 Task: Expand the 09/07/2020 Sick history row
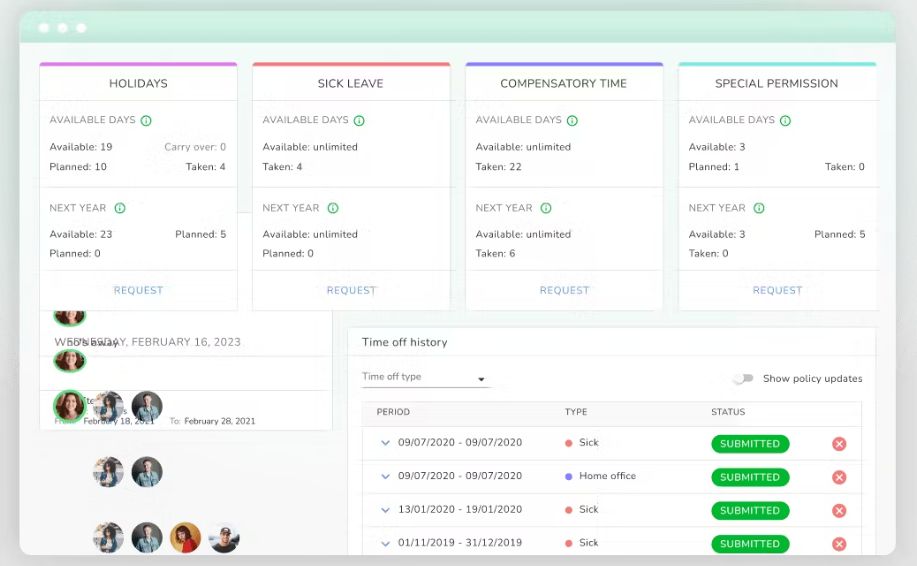[x=385, y=443]
